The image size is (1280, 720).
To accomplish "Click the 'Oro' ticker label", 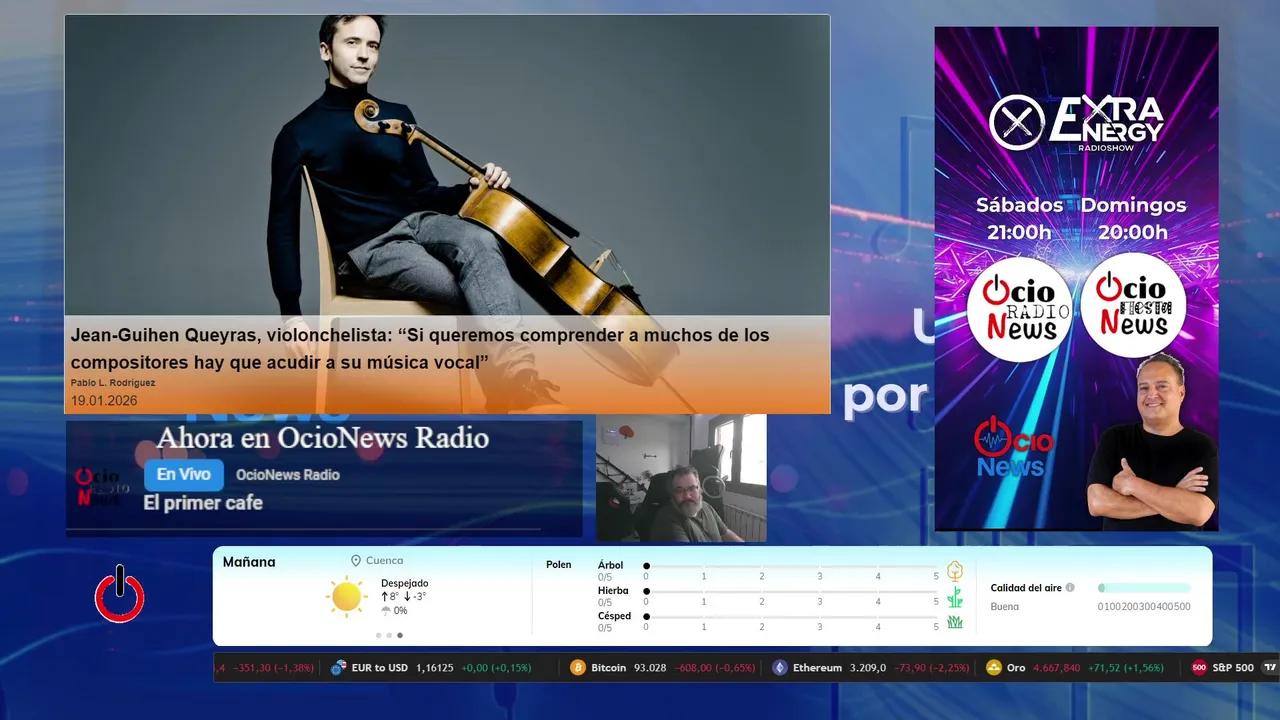I will click(1016, 667).
